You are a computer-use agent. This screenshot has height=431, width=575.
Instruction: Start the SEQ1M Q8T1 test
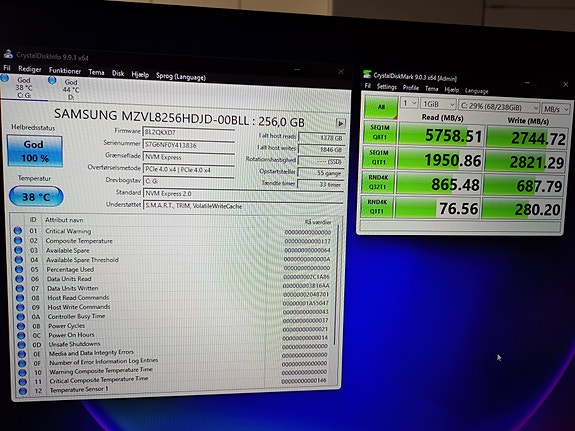coord(380,132)
